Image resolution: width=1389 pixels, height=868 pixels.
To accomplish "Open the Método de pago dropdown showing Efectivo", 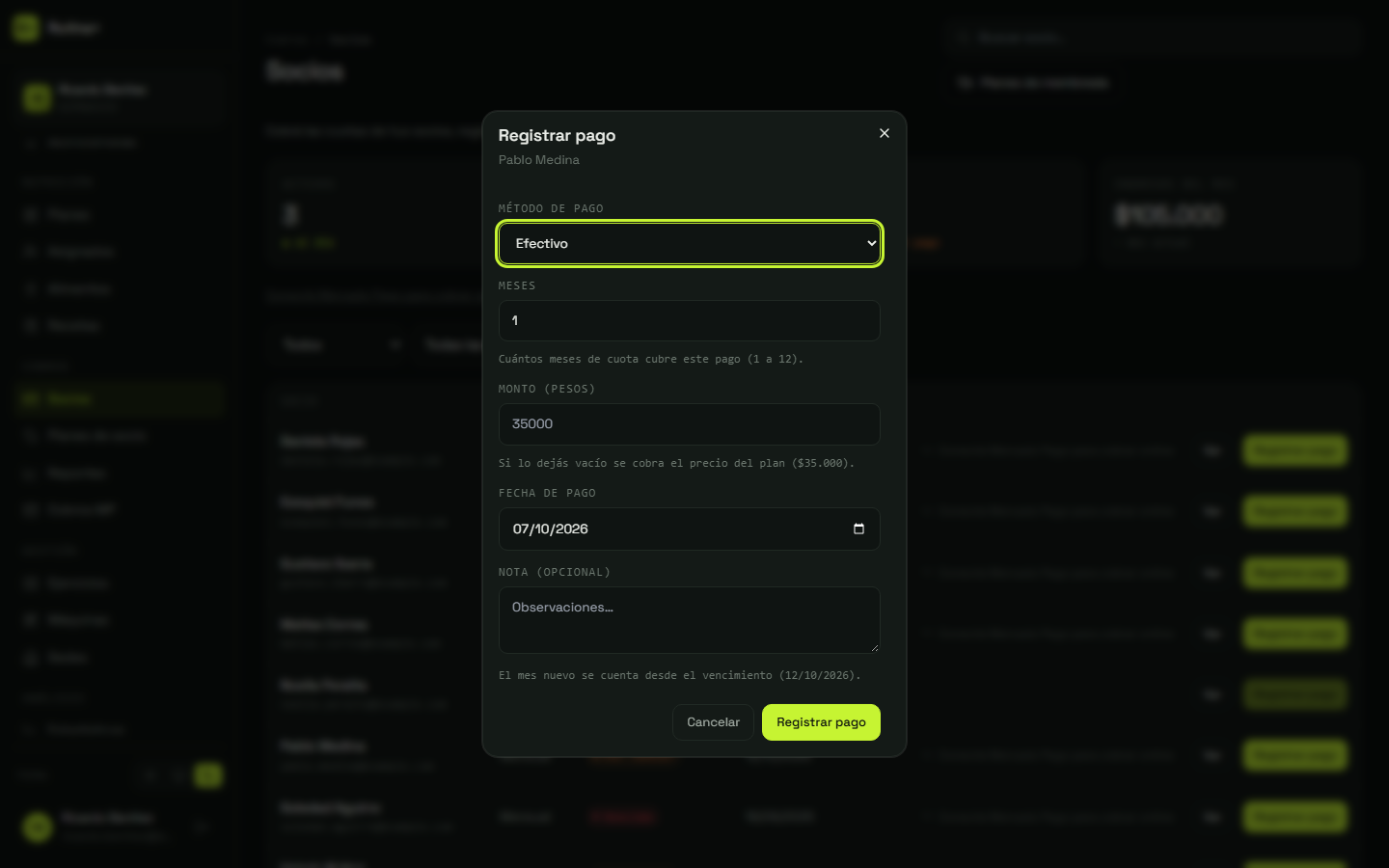I will tap(690, 244).
